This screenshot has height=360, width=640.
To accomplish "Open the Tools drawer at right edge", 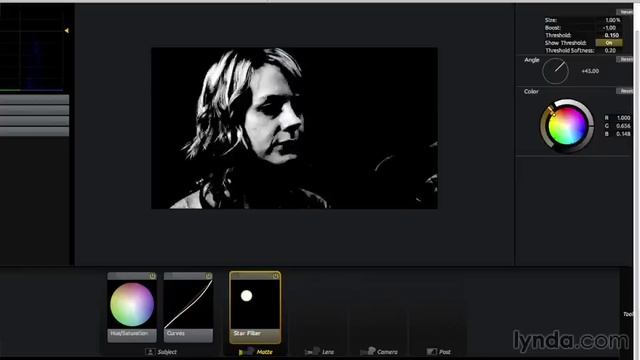I will pos(628,314).
